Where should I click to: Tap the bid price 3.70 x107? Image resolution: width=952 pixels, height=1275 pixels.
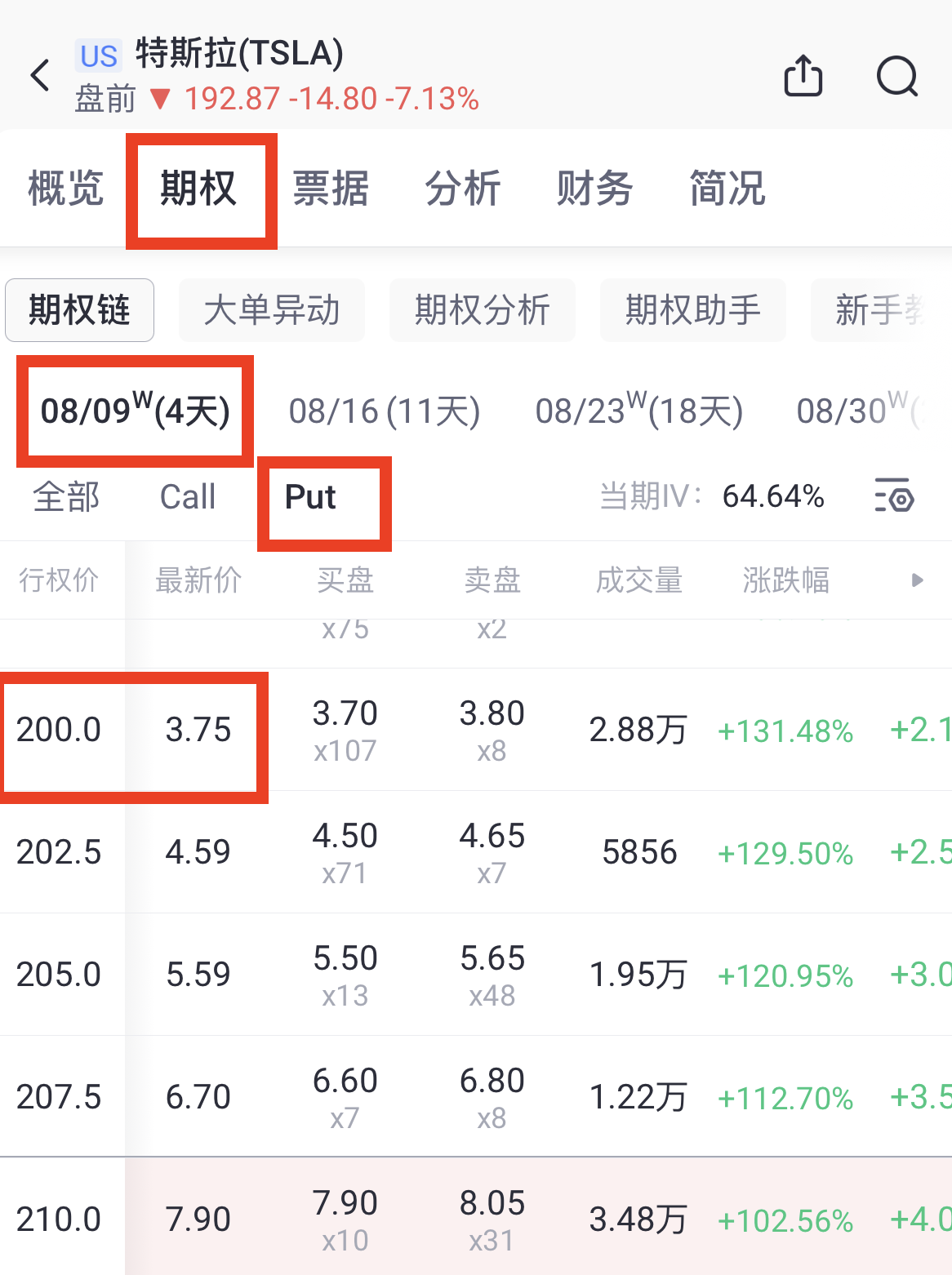pos(345,731)
